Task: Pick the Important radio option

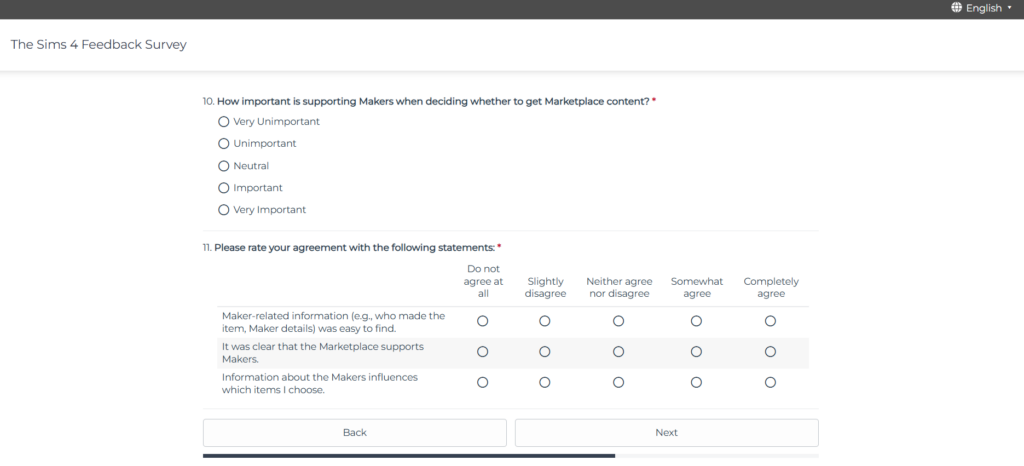Action: (224, 188)
